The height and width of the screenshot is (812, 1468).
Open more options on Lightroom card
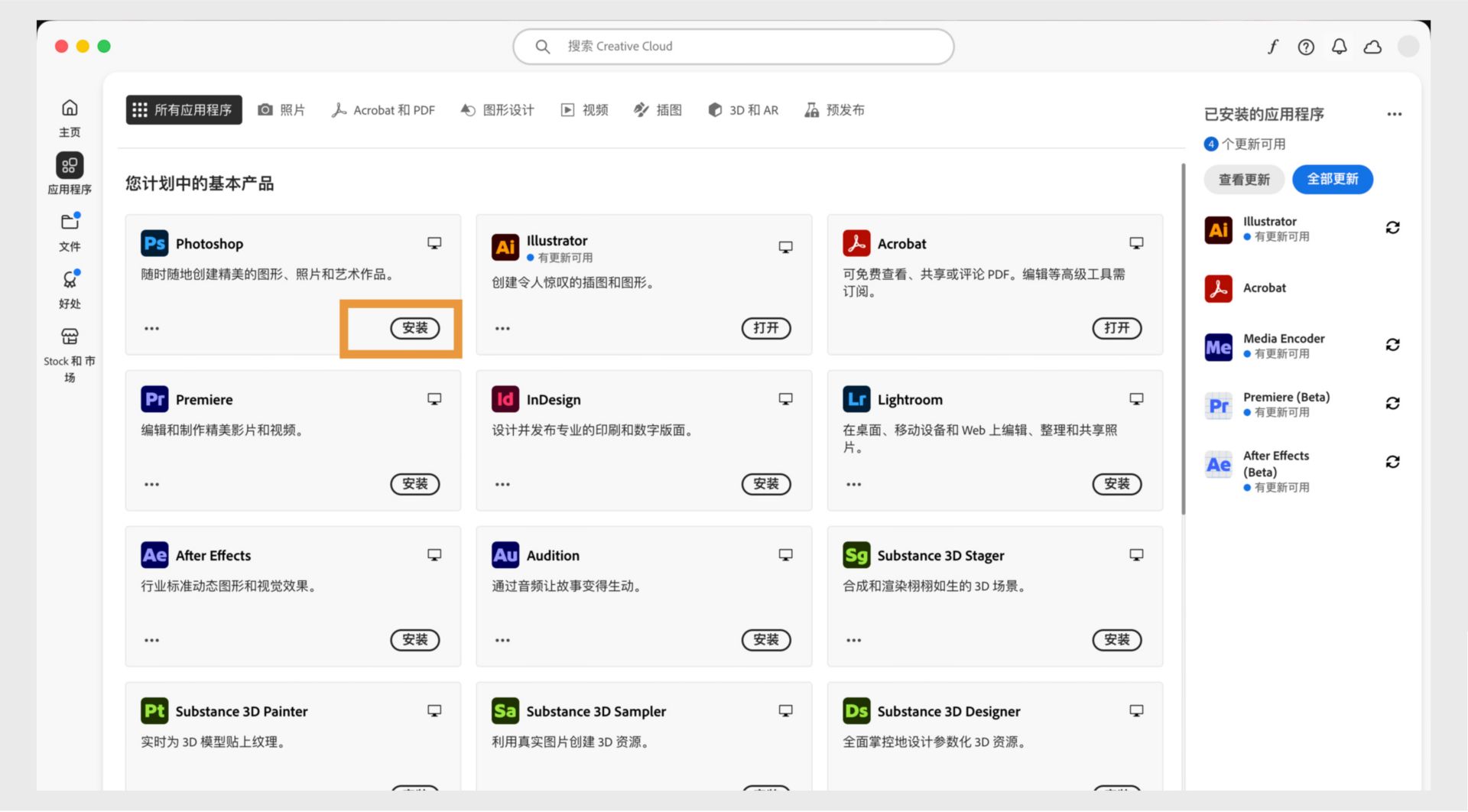853,485
